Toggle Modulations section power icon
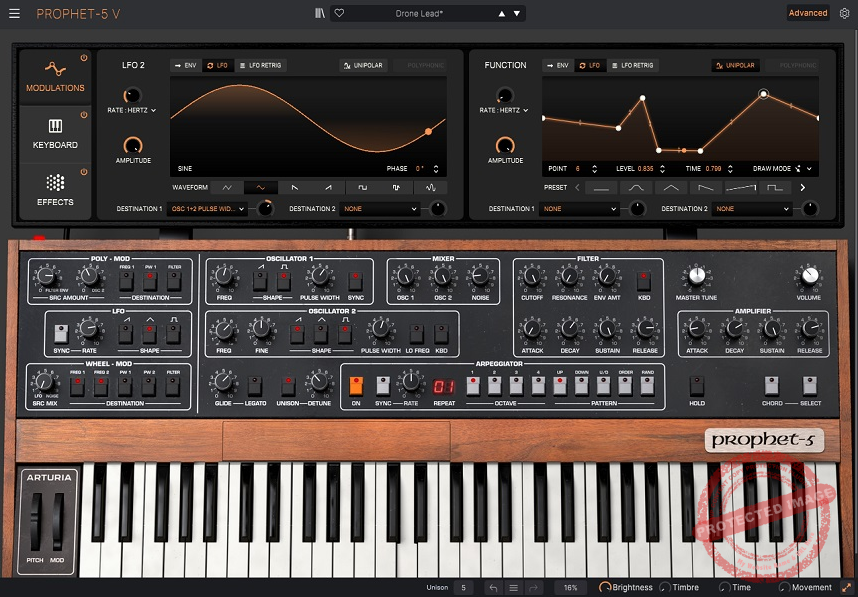The height and width of the screenshot is (597, 858). click(84, 57)
